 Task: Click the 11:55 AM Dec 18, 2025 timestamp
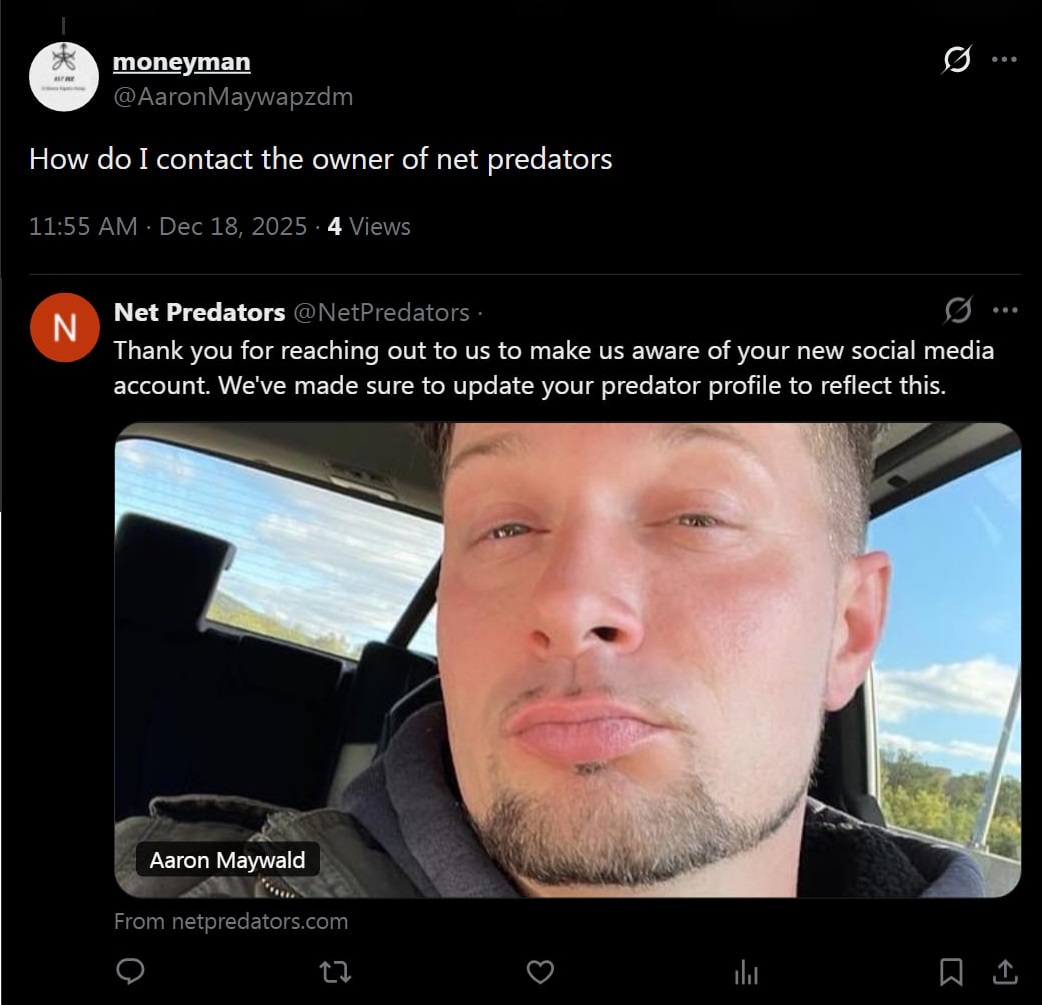pos(168,227)
